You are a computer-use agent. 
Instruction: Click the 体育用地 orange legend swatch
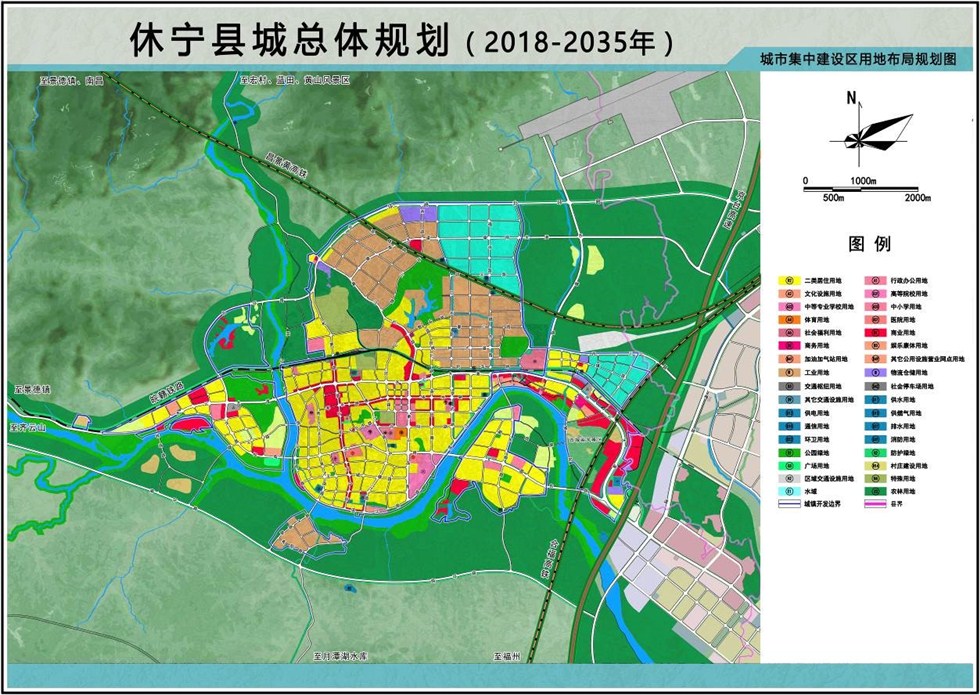tap(790, 319)
